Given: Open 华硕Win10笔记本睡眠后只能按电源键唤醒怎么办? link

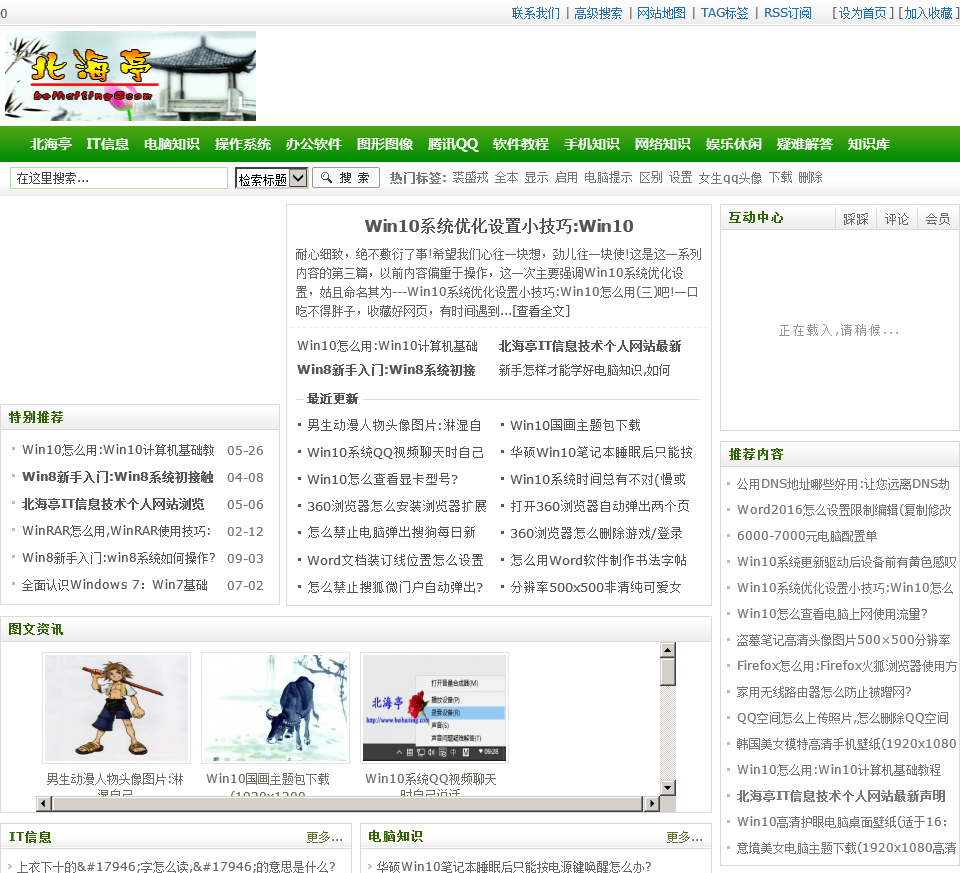Looking at the screenshot, I should [x=514, y=866].
